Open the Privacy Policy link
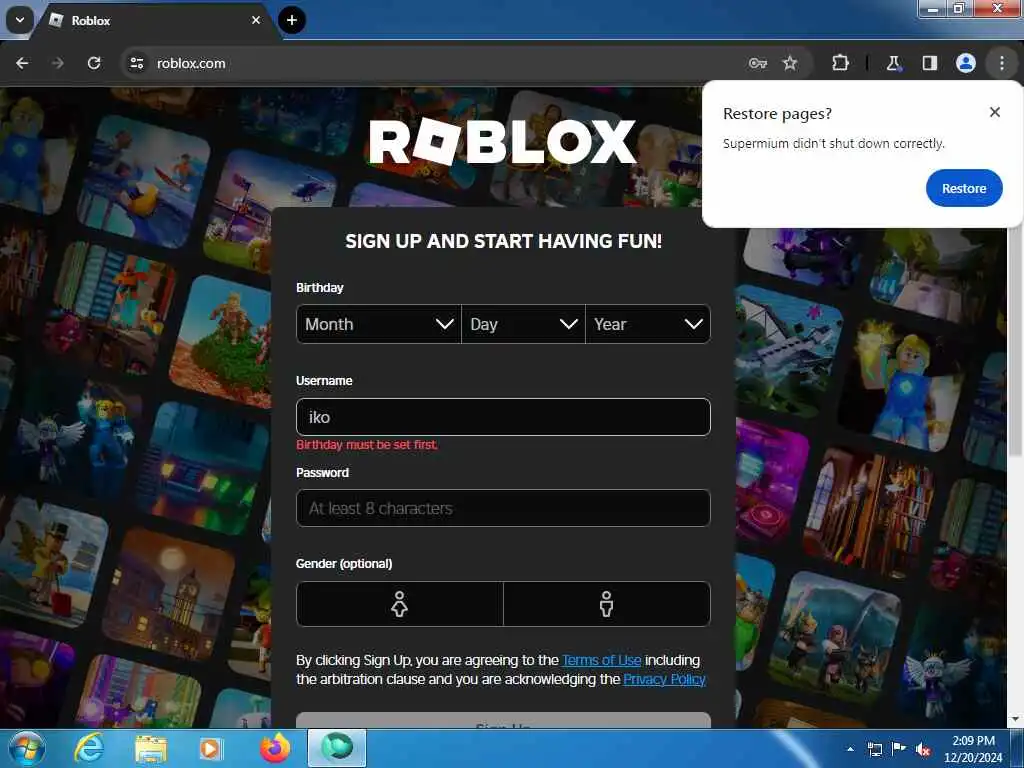The image size is (1024, 768). click(664, 679)
